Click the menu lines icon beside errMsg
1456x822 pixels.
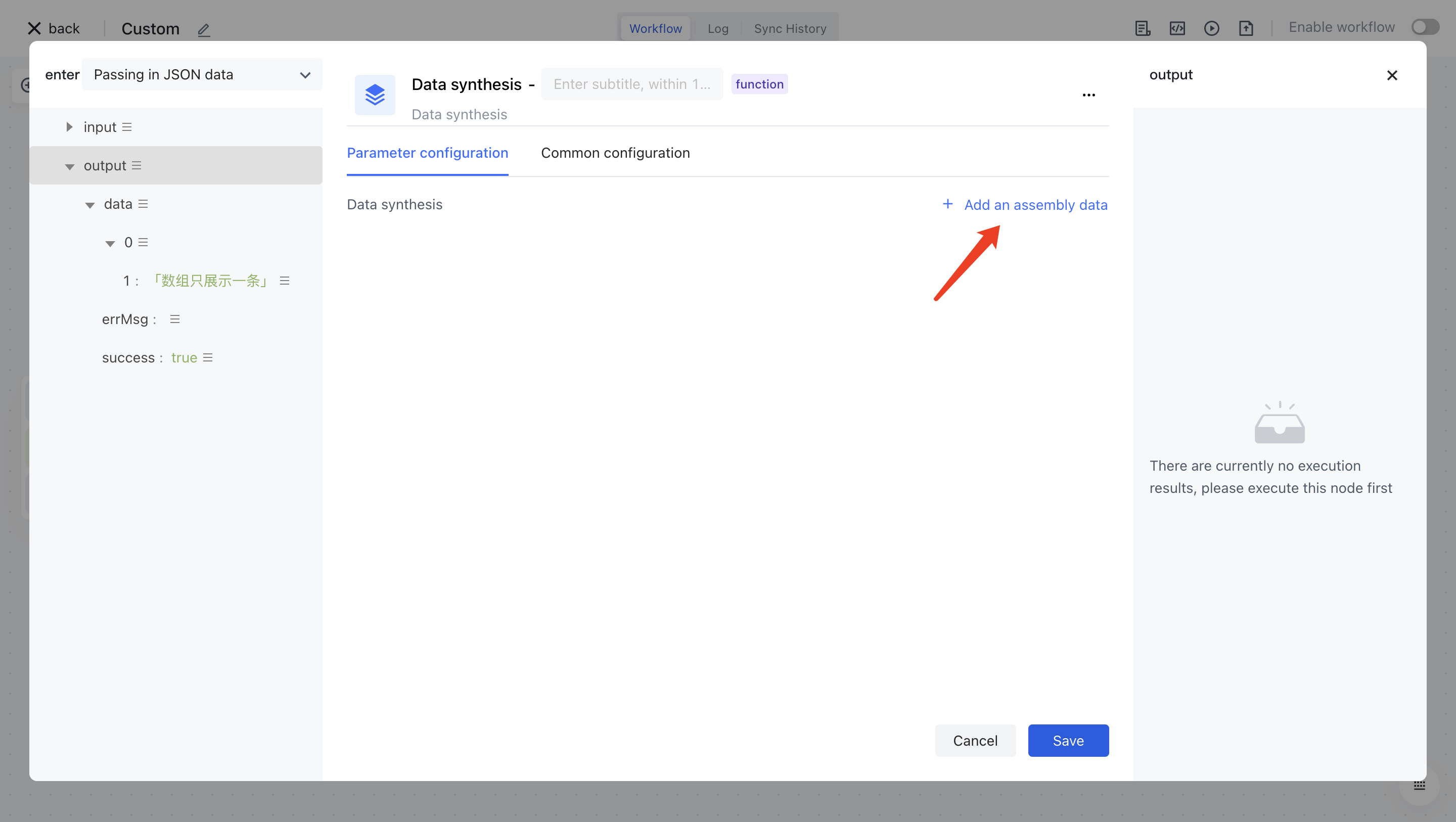(x=174, y=319)
